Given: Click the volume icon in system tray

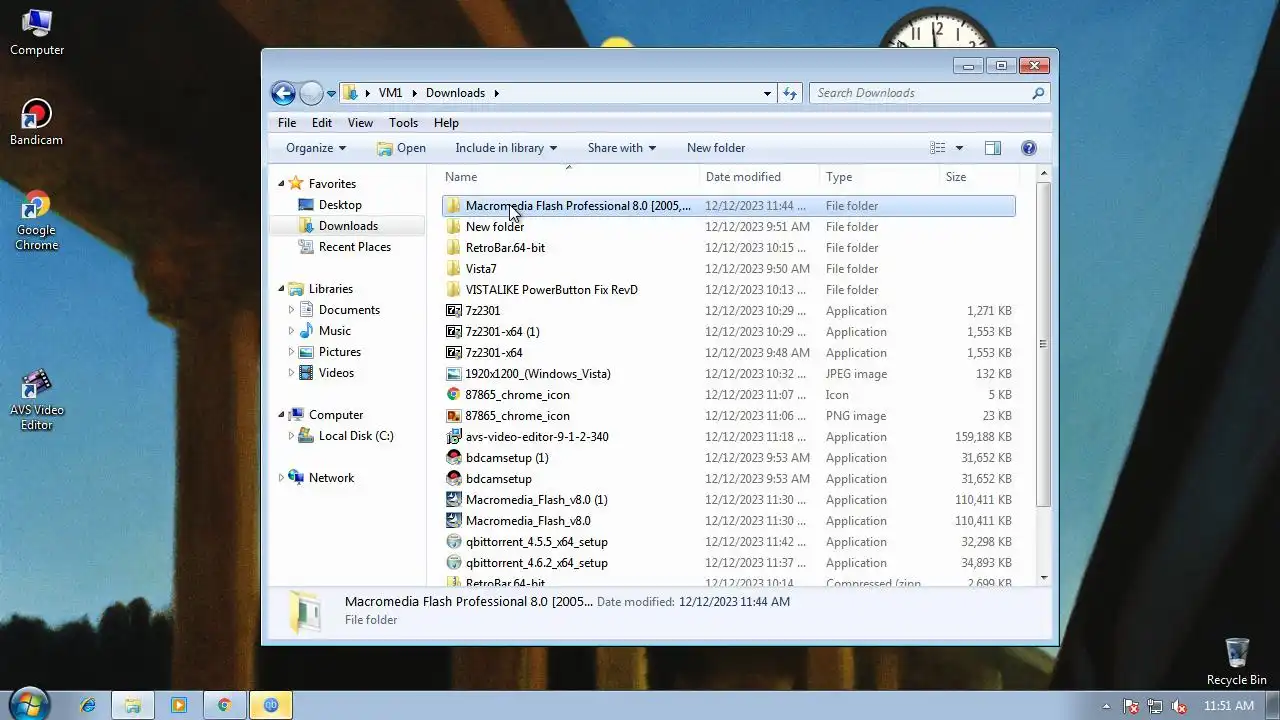Looking at the screenshot, I should 1179,705.
